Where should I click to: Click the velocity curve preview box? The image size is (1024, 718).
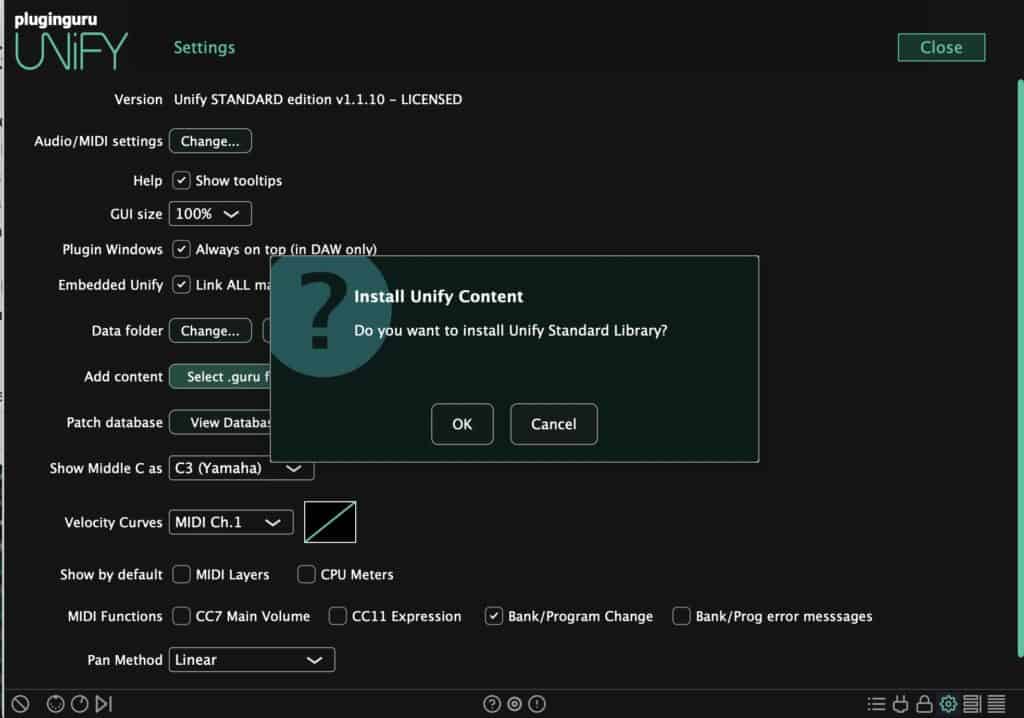pyautogui.click(x=330, y=522)
